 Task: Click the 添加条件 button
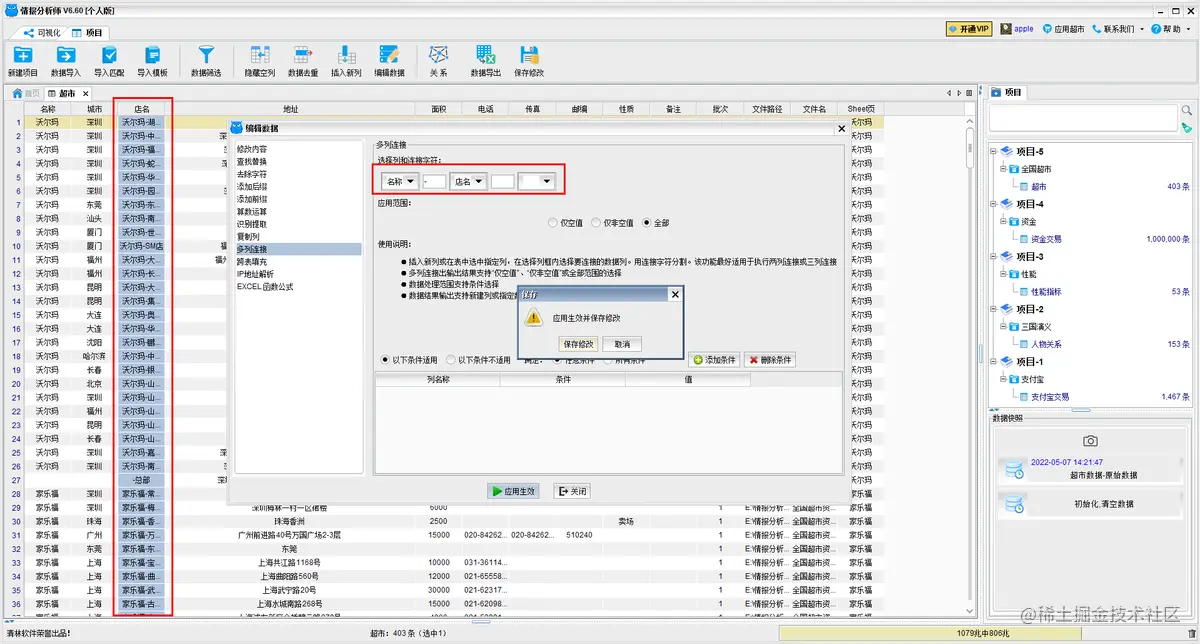click(x=713, y=360)
